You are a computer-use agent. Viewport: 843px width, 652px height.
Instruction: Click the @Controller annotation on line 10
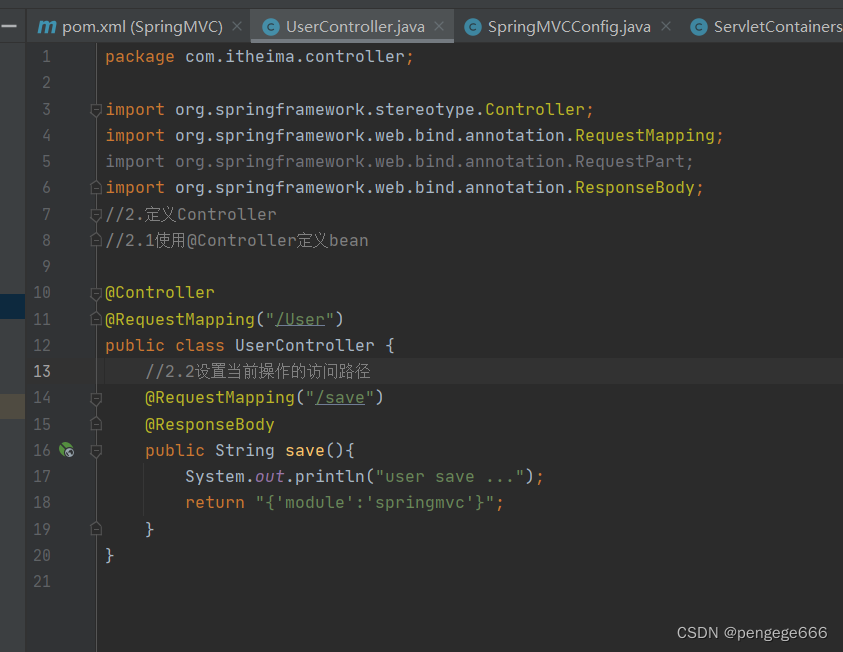(160, 292)
